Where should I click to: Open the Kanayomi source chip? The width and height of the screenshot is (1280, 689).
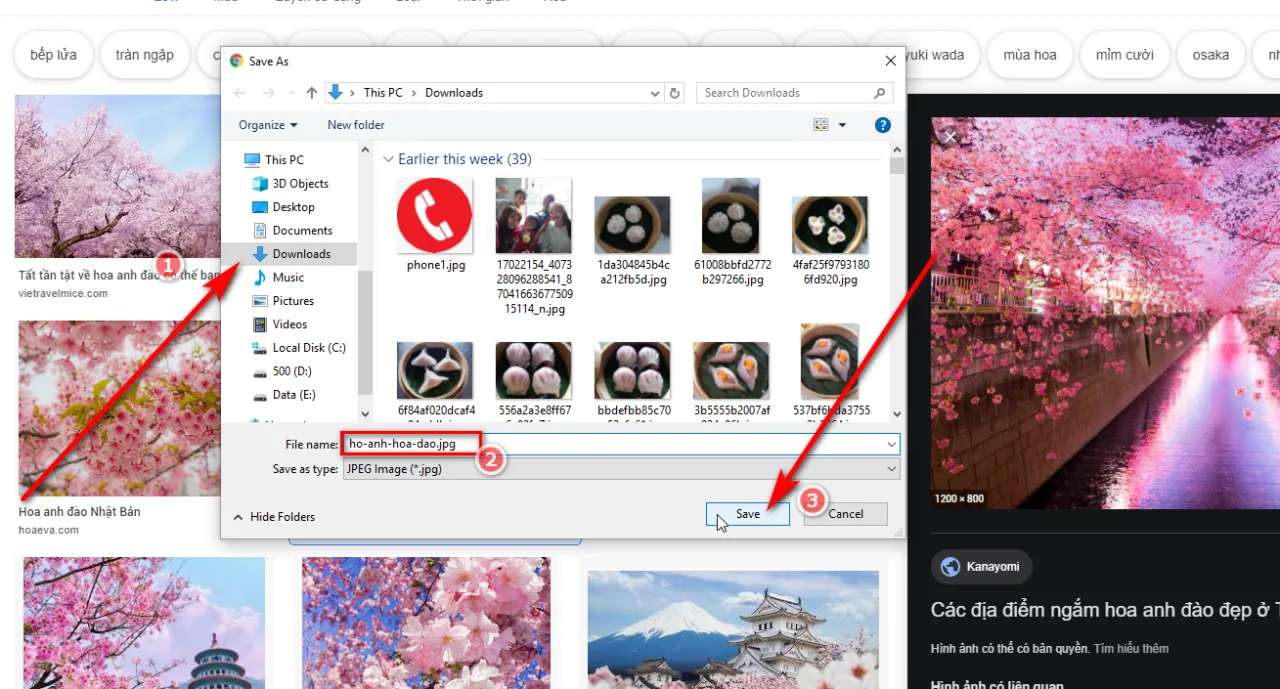click(x=981, y=567)
